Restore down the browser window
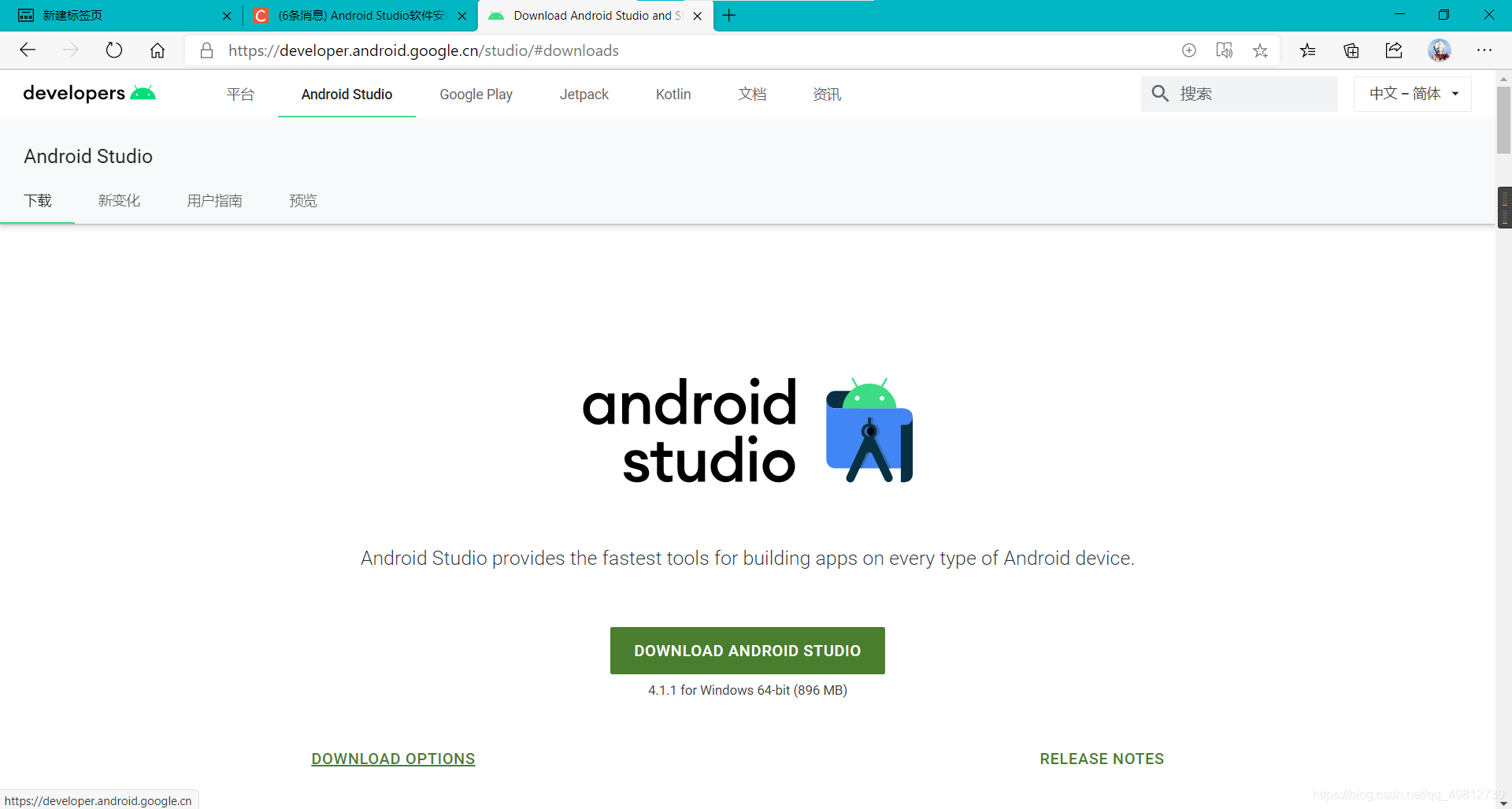 (x=1443, y=15)
